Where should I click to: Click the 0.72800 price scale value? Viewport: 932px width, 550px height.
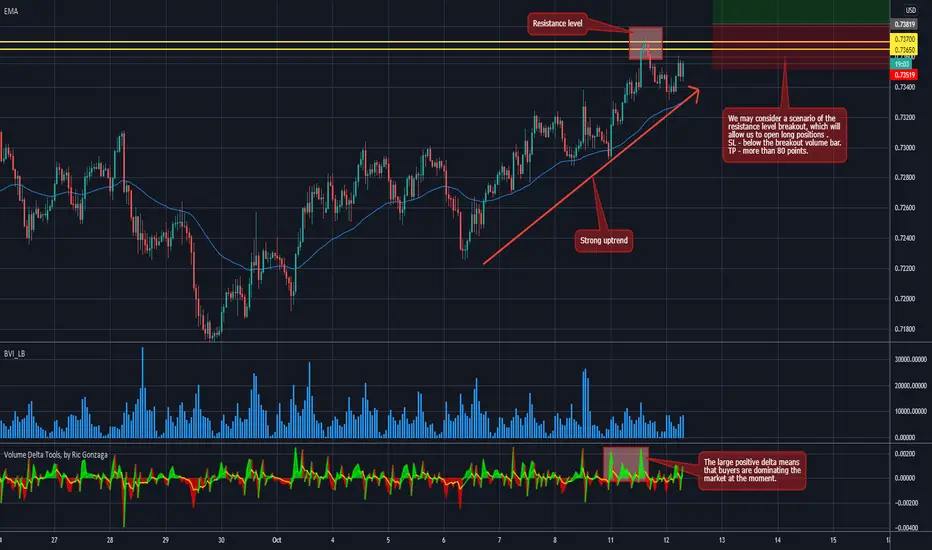point(904,178)
